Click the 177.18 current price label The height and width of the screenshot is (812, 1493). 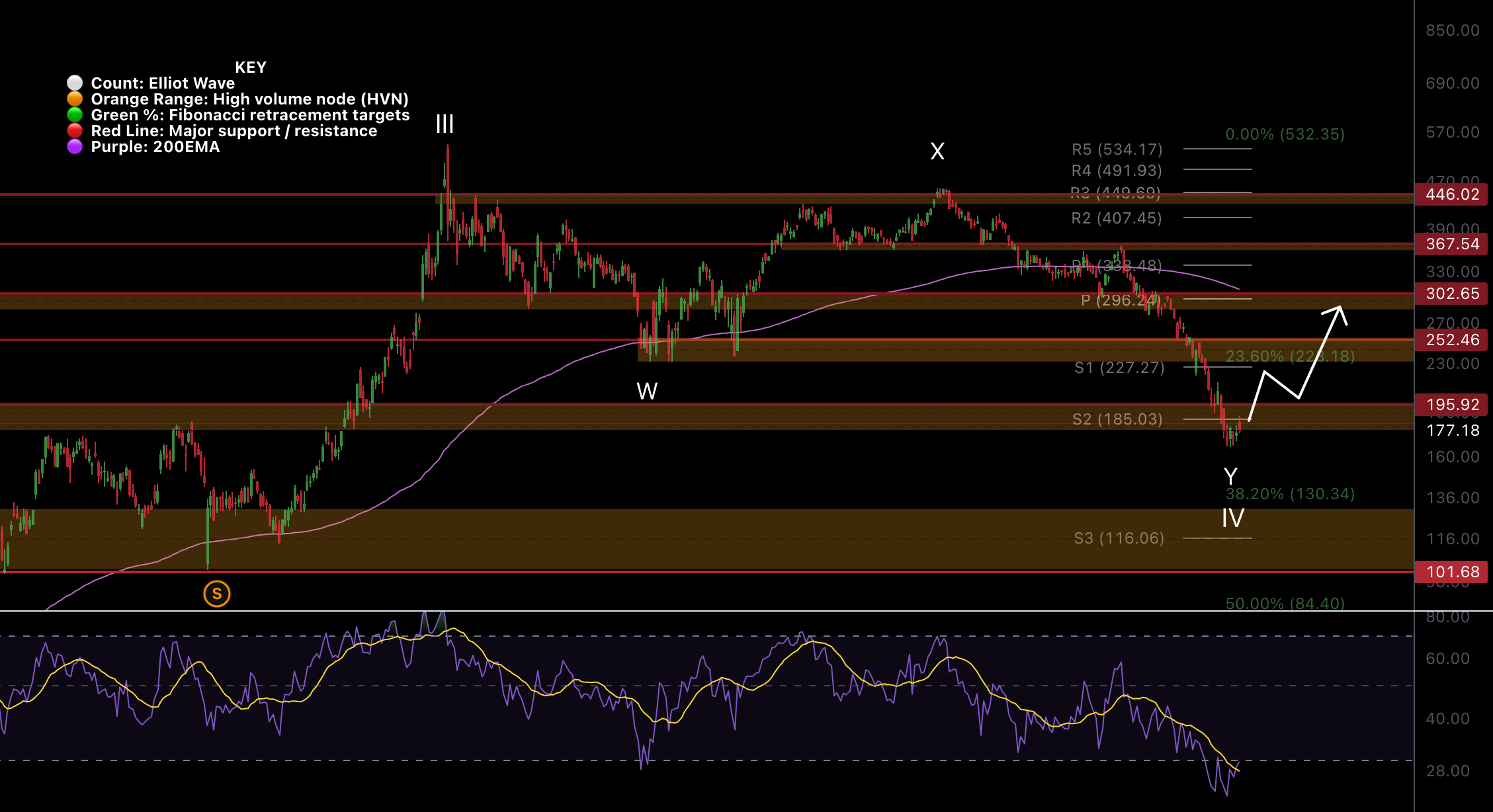[x=1452, y=430]
